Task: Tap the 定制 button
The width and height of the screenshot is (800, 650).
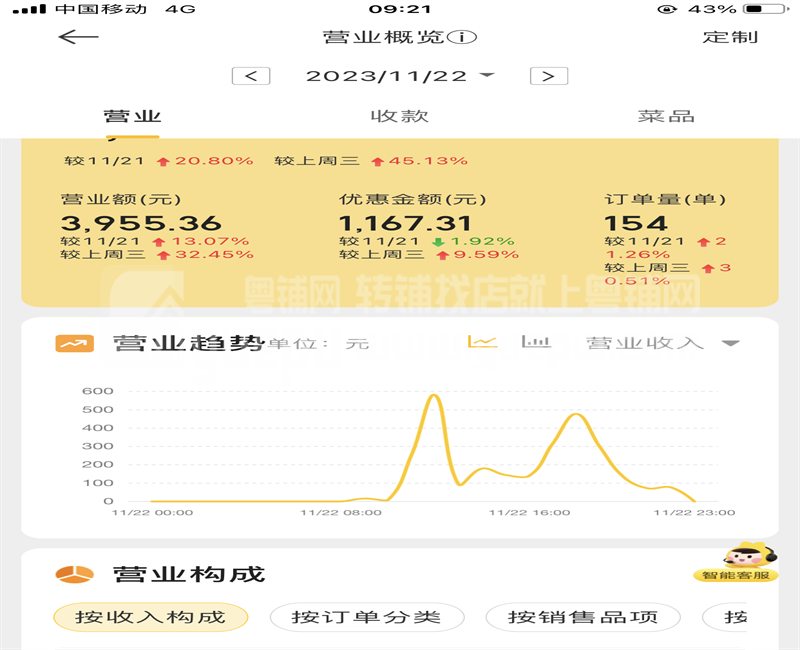Action: coord(730,38)
